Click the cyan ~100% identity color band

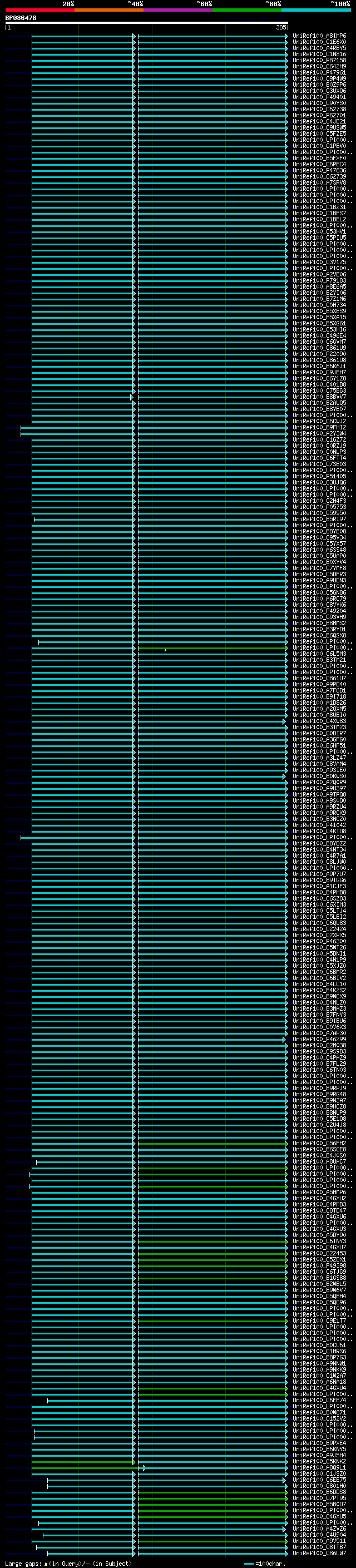tap(316, 10)
